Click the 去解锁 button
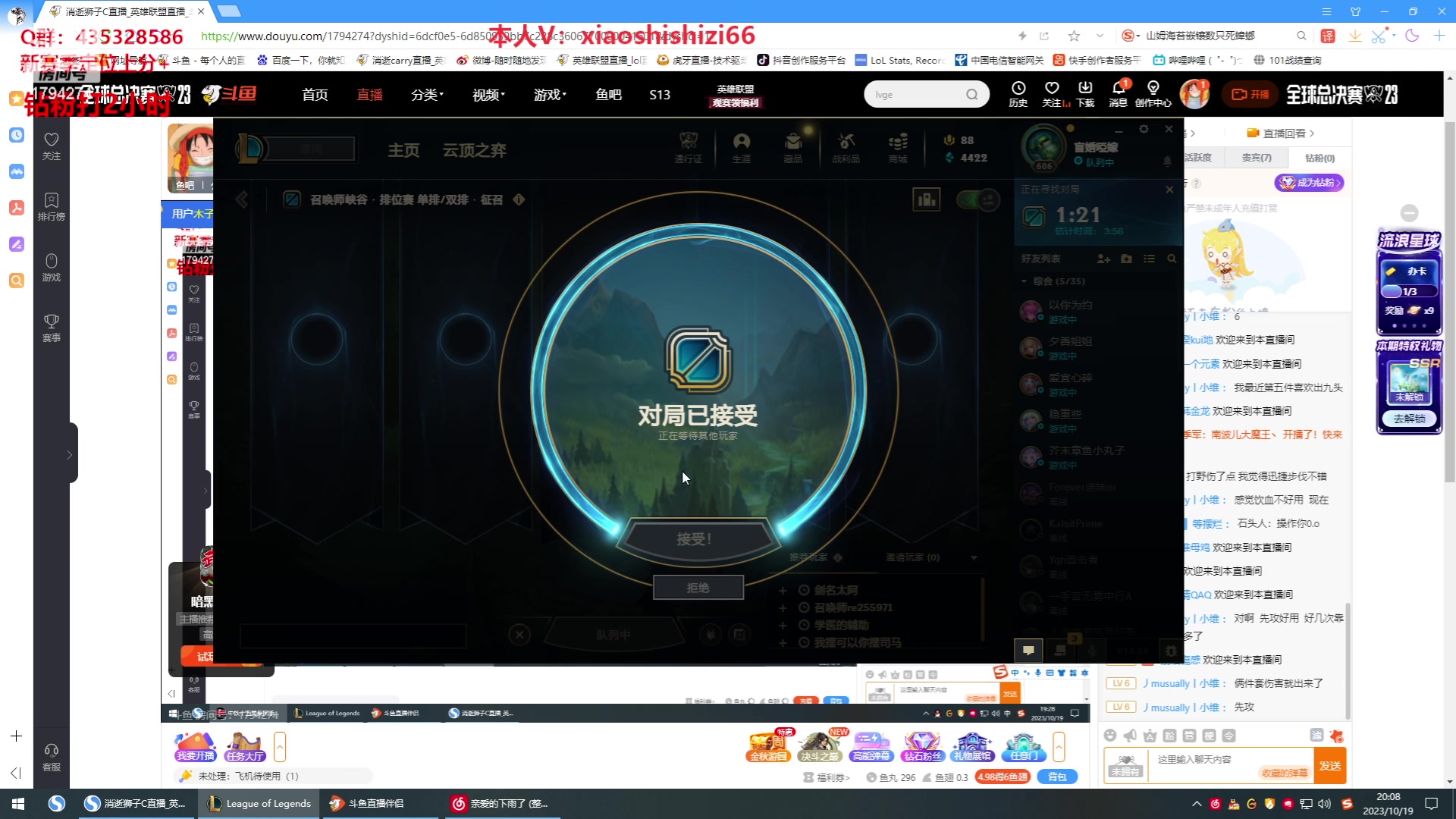This screenshot has height=819, width=1456. 1410,419
